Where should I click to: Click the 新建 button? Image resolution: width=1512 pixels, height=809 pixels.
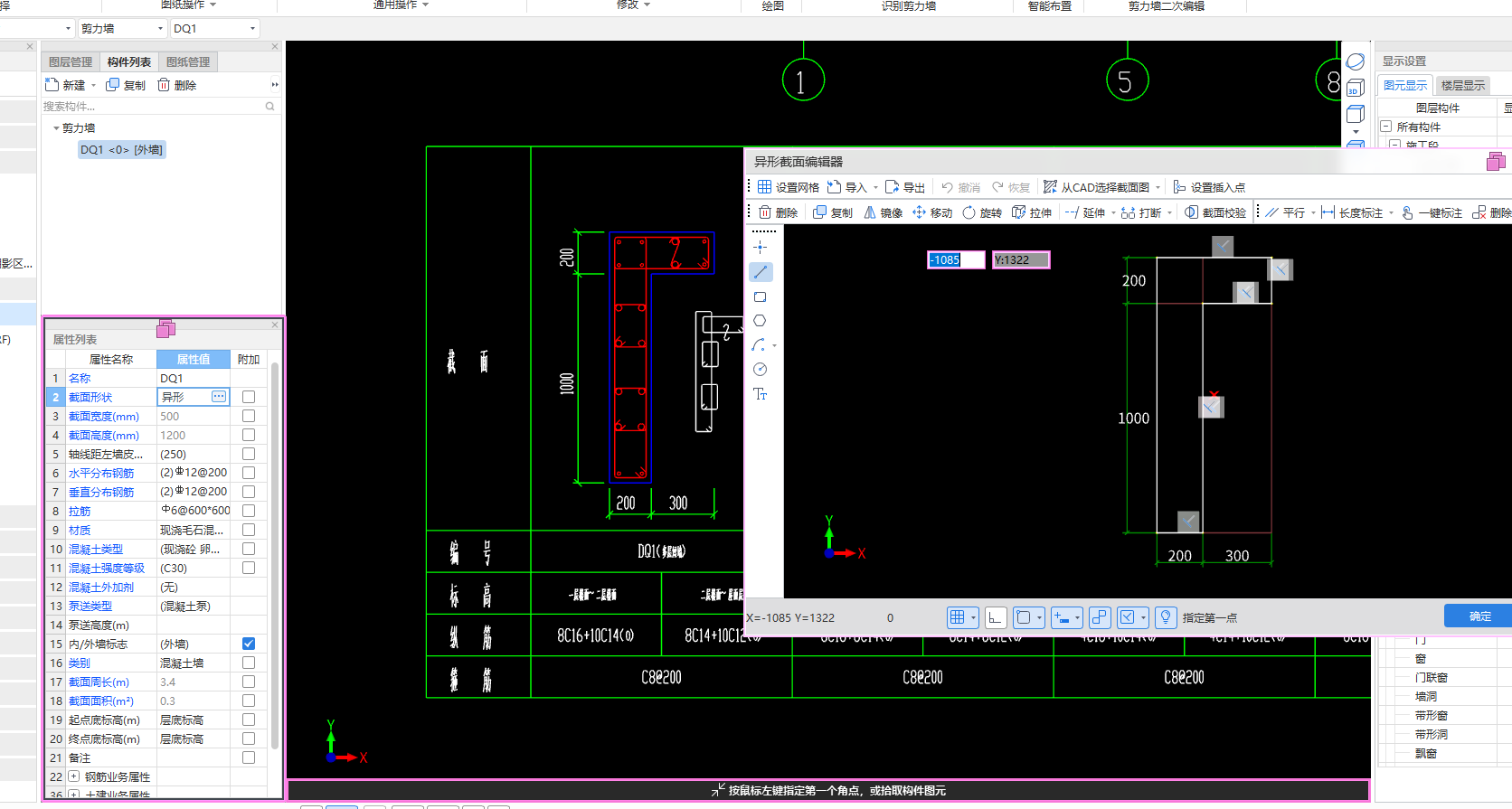tap(65, 85)
